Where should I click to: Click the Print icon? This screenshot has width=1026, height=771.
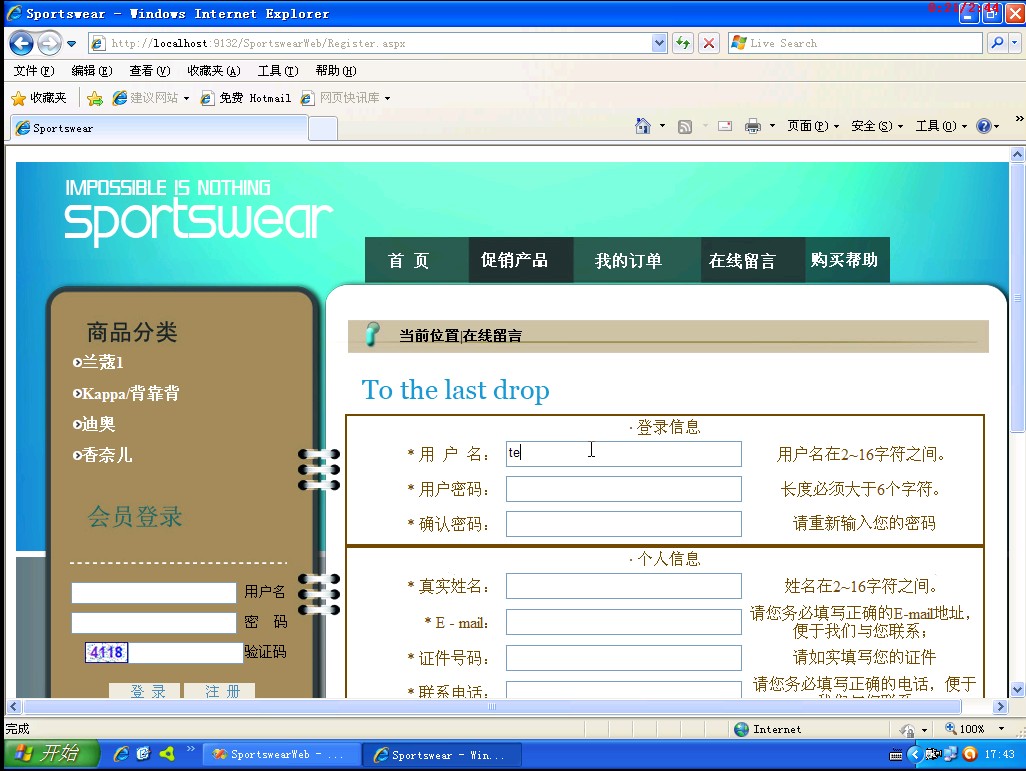pos(753,126)
